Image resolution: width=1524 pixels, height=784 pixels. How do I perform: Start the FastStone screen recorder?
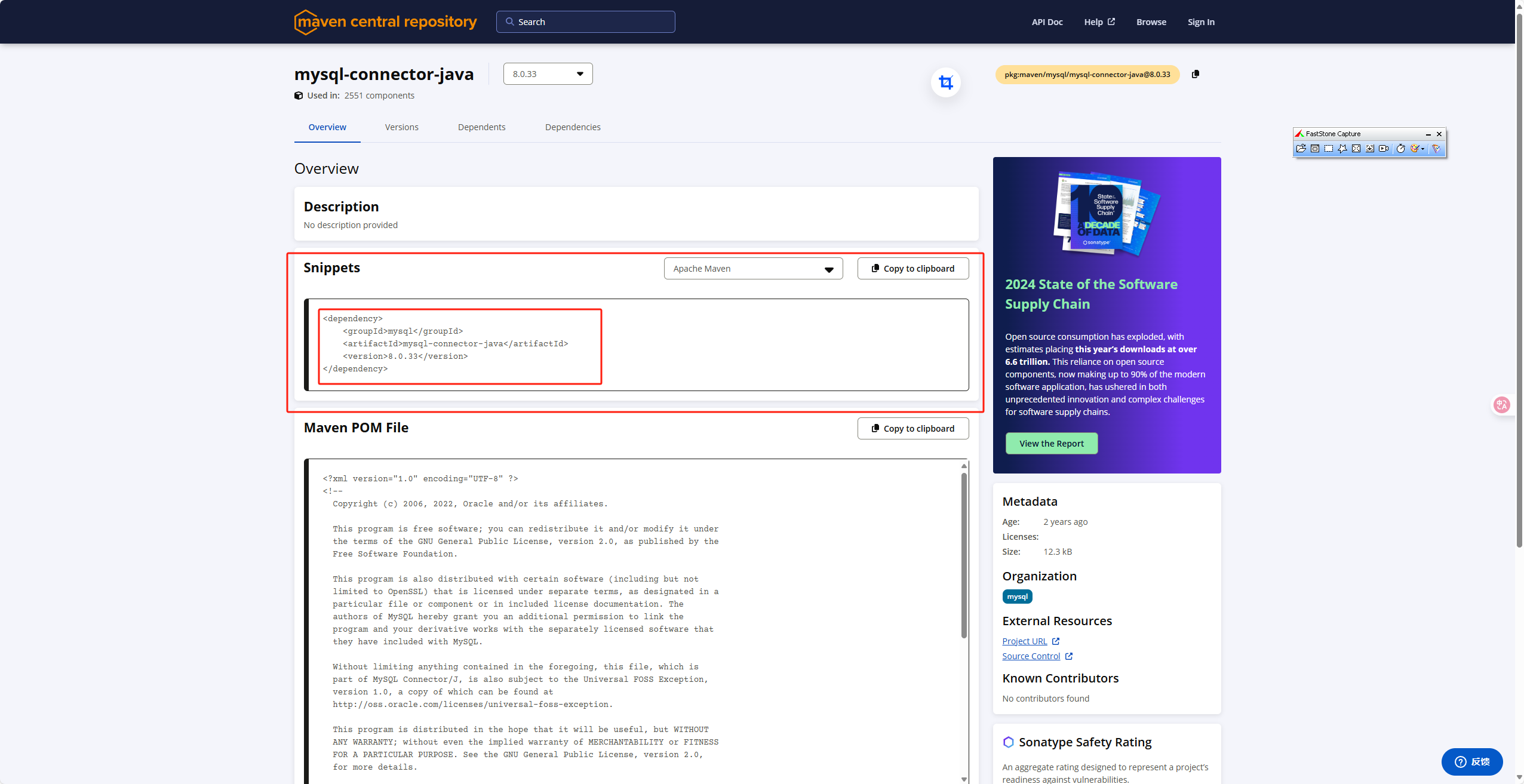point(1384,150)
